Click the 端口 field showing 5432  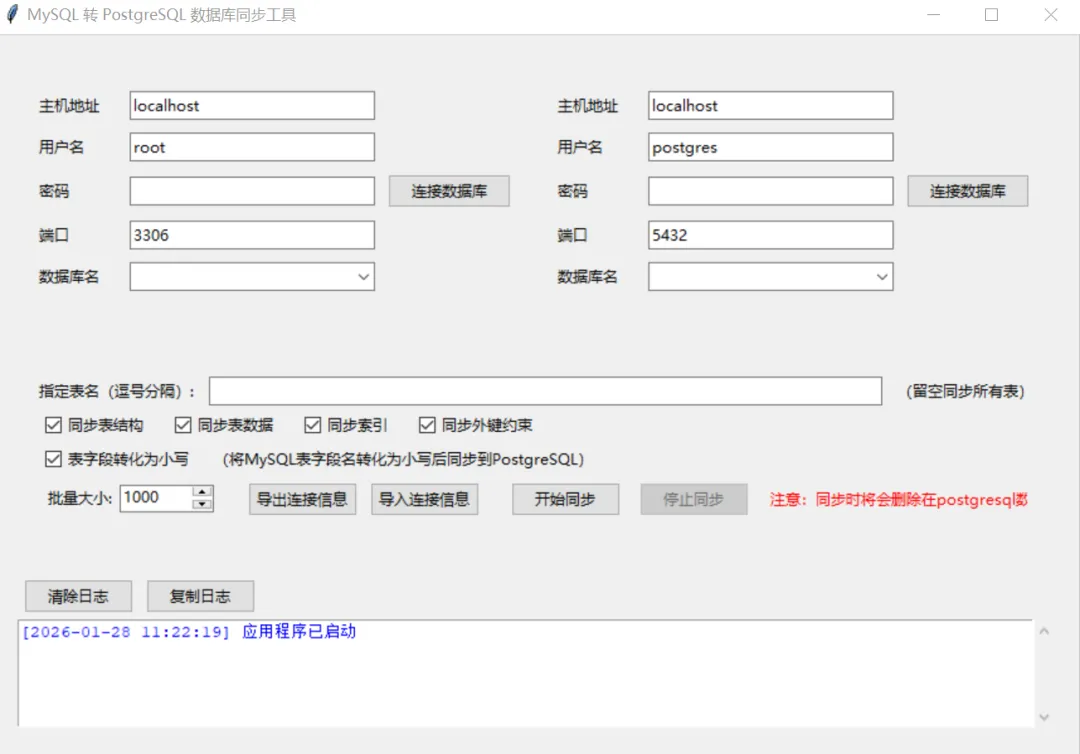[771, 235]
